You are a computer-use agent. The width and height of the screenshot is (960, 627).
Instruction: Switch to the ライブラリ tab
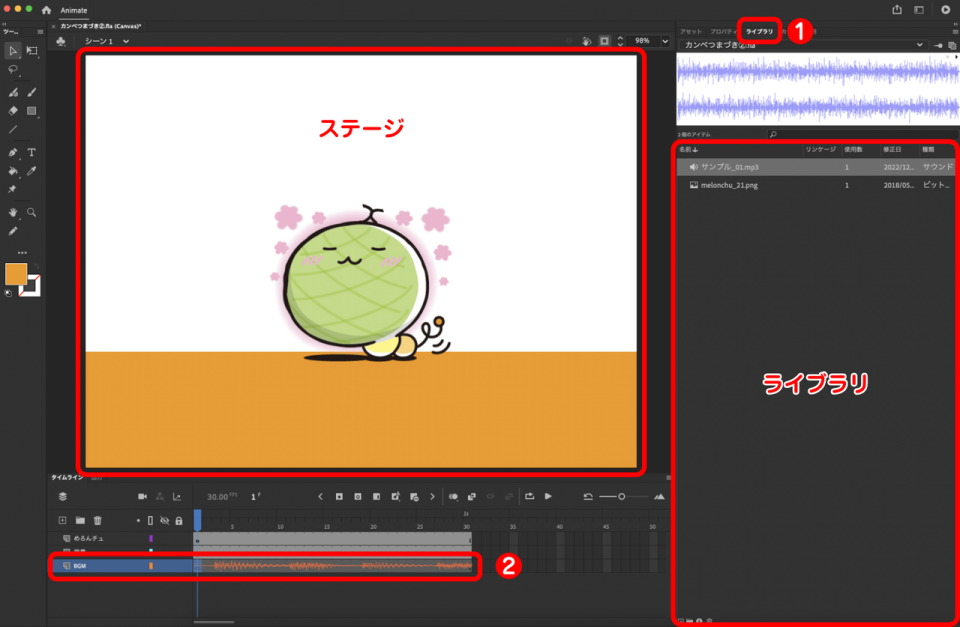[x=759, y=31]
